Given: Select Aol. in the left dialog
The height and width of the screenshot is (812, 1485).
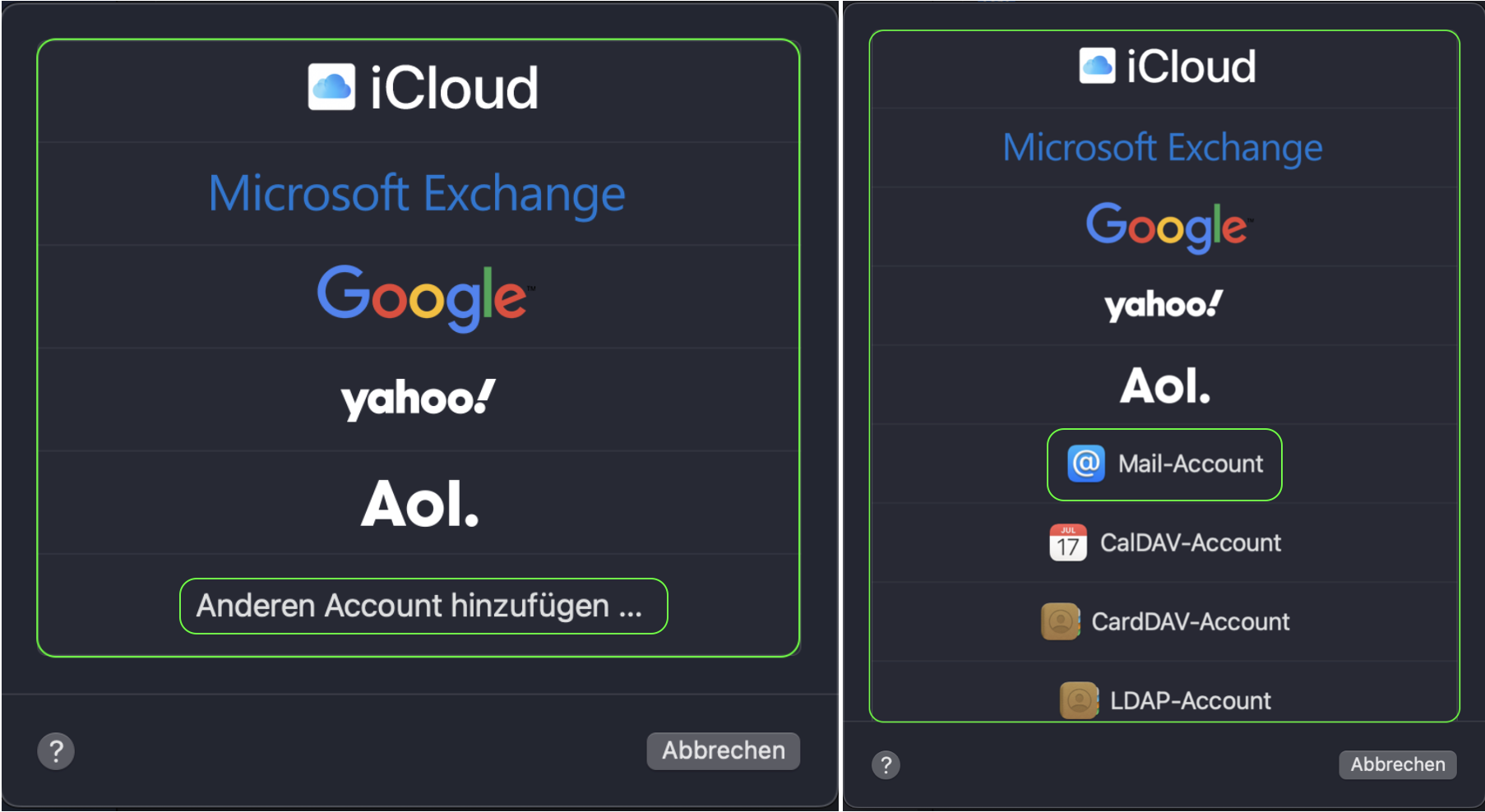Looking at the screenshot, I should point(419,503).
